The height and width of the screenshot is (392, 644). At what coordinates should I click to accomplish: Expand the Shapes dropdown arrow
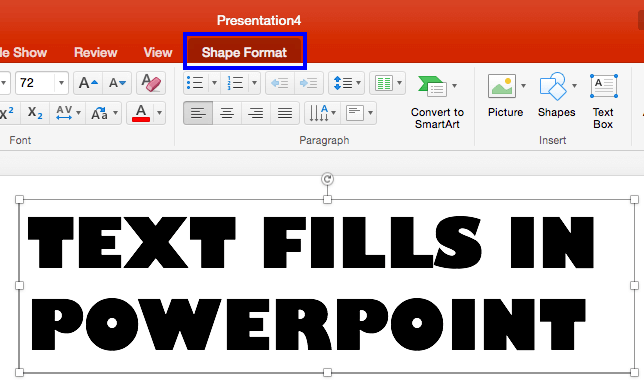pos(575,86)
